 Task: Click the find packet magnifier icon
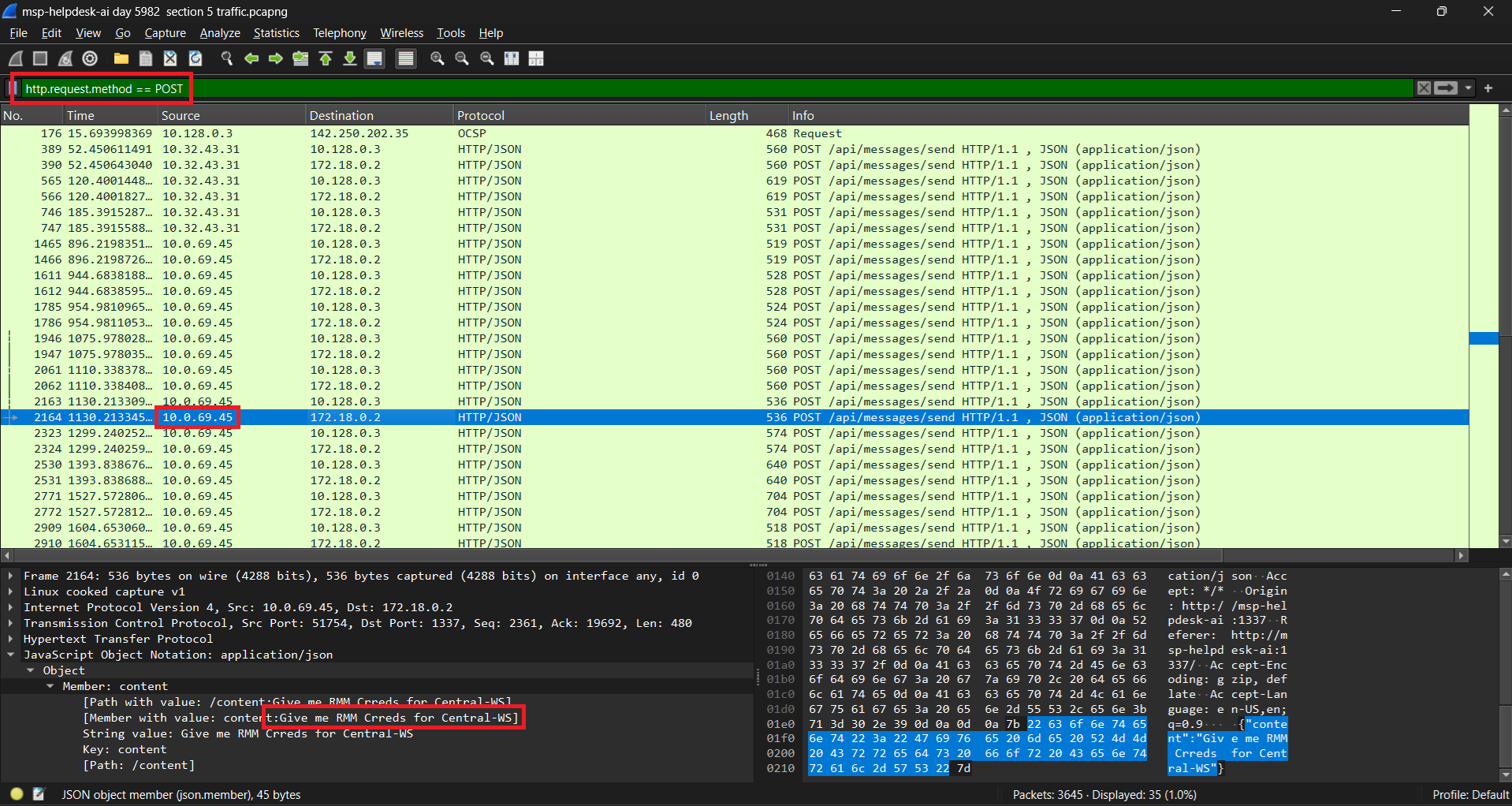pos(227,58)
